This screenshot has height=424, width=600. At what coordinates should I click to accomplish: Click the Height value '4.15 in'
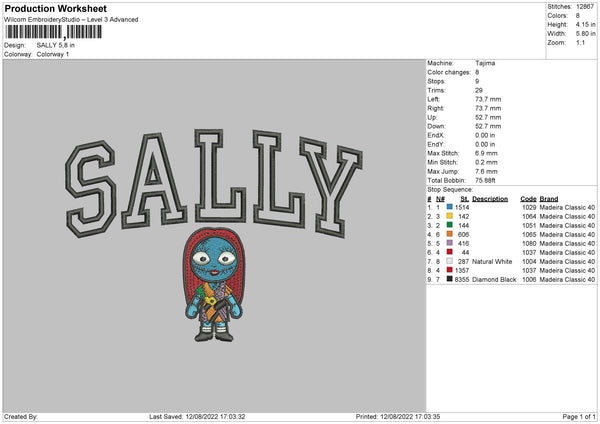coord(585,24)
